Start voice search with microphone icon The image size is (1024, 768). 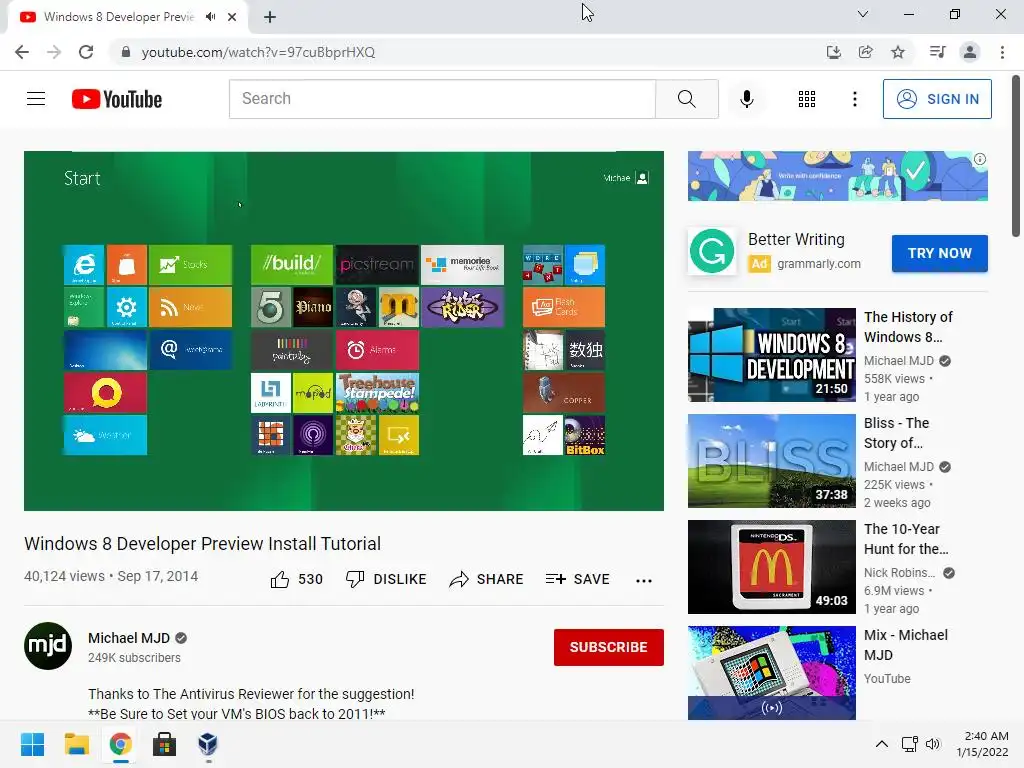(x=746, y=99)
